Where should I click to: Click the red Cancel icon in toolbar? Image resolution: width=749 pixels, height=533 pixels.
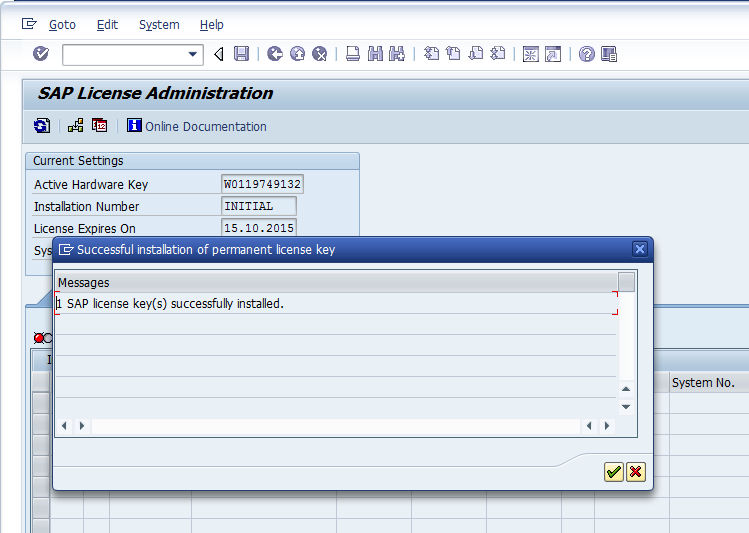click(320, 54)
